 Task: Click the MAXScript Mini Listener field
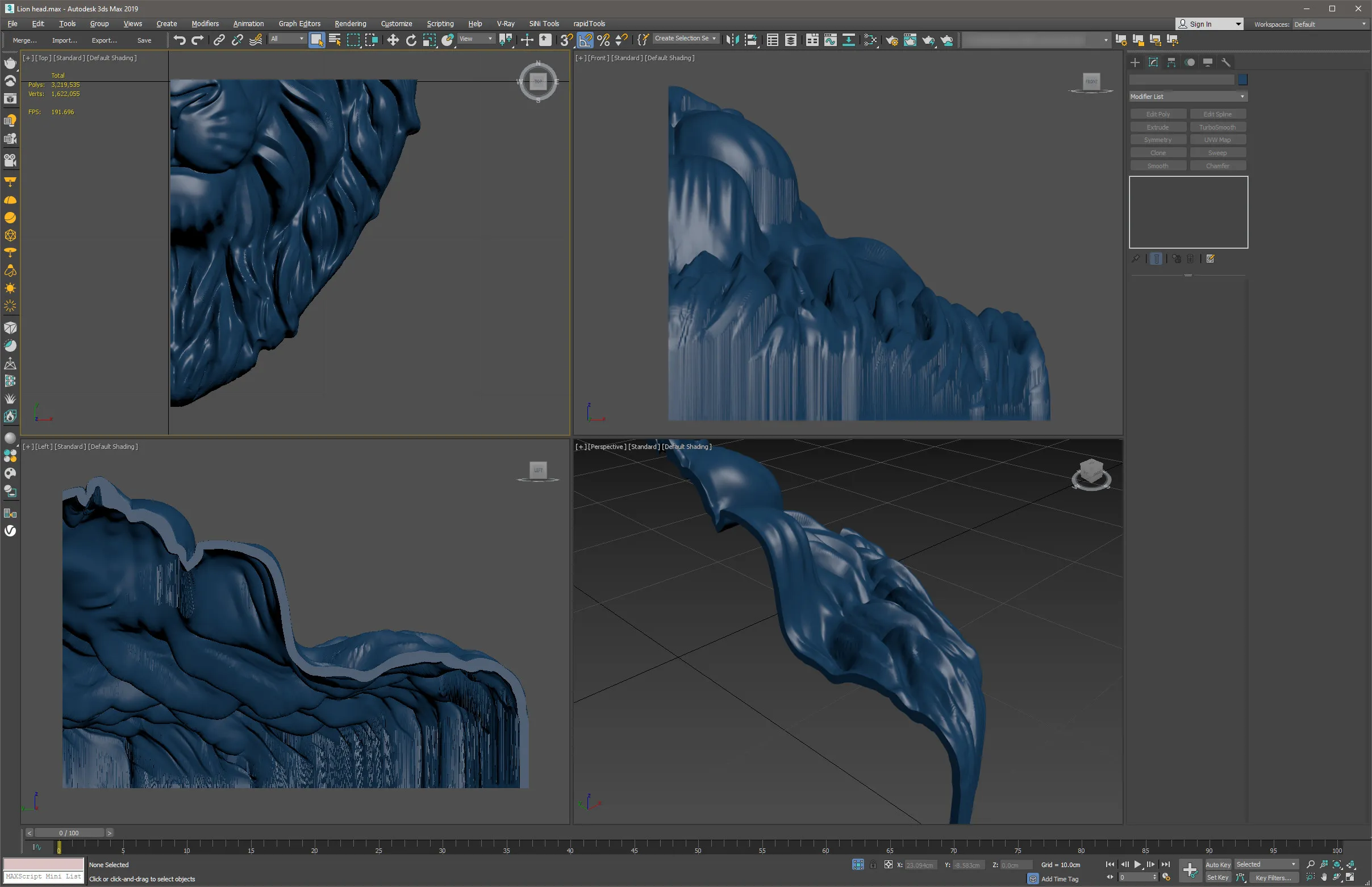(44, 877)
